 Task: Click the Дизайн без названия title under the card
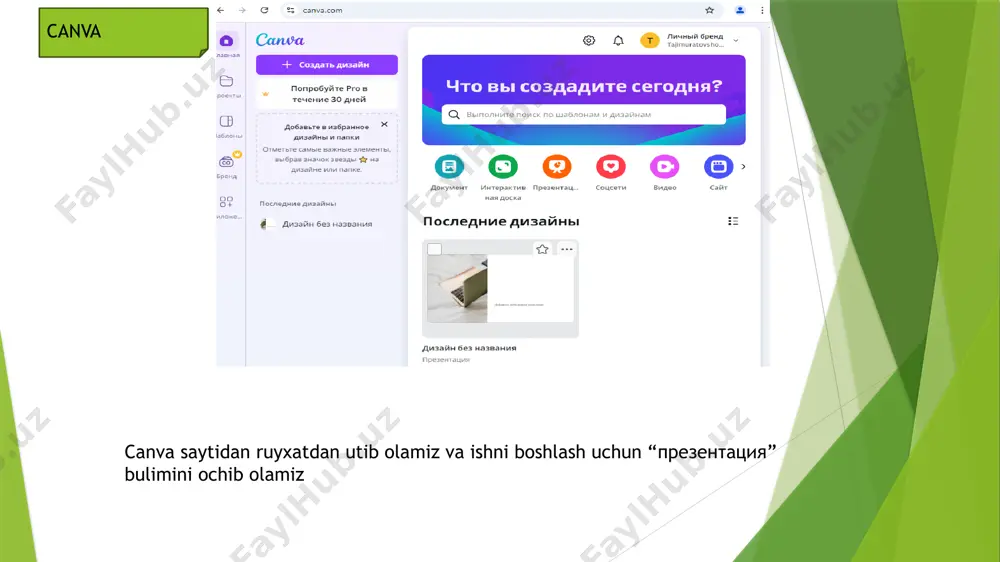click(x=469, y=348)
